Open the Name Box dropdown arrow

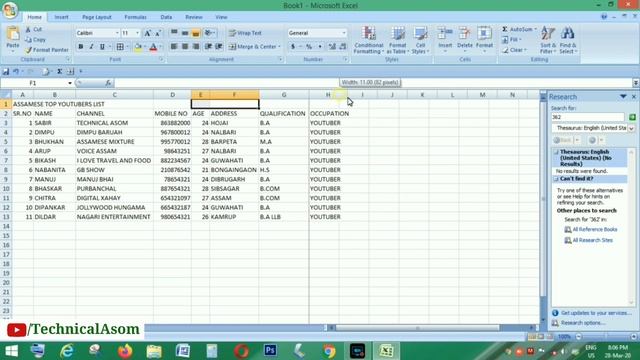(70, 83)
